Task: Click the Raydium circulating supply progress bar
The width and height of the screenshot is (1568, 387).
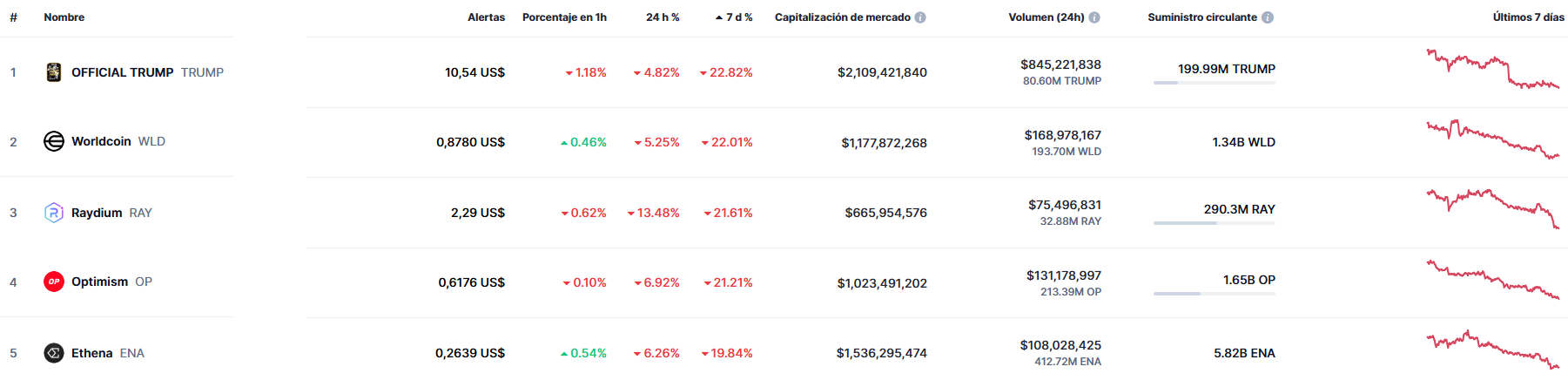Action: coord(1214,223)
